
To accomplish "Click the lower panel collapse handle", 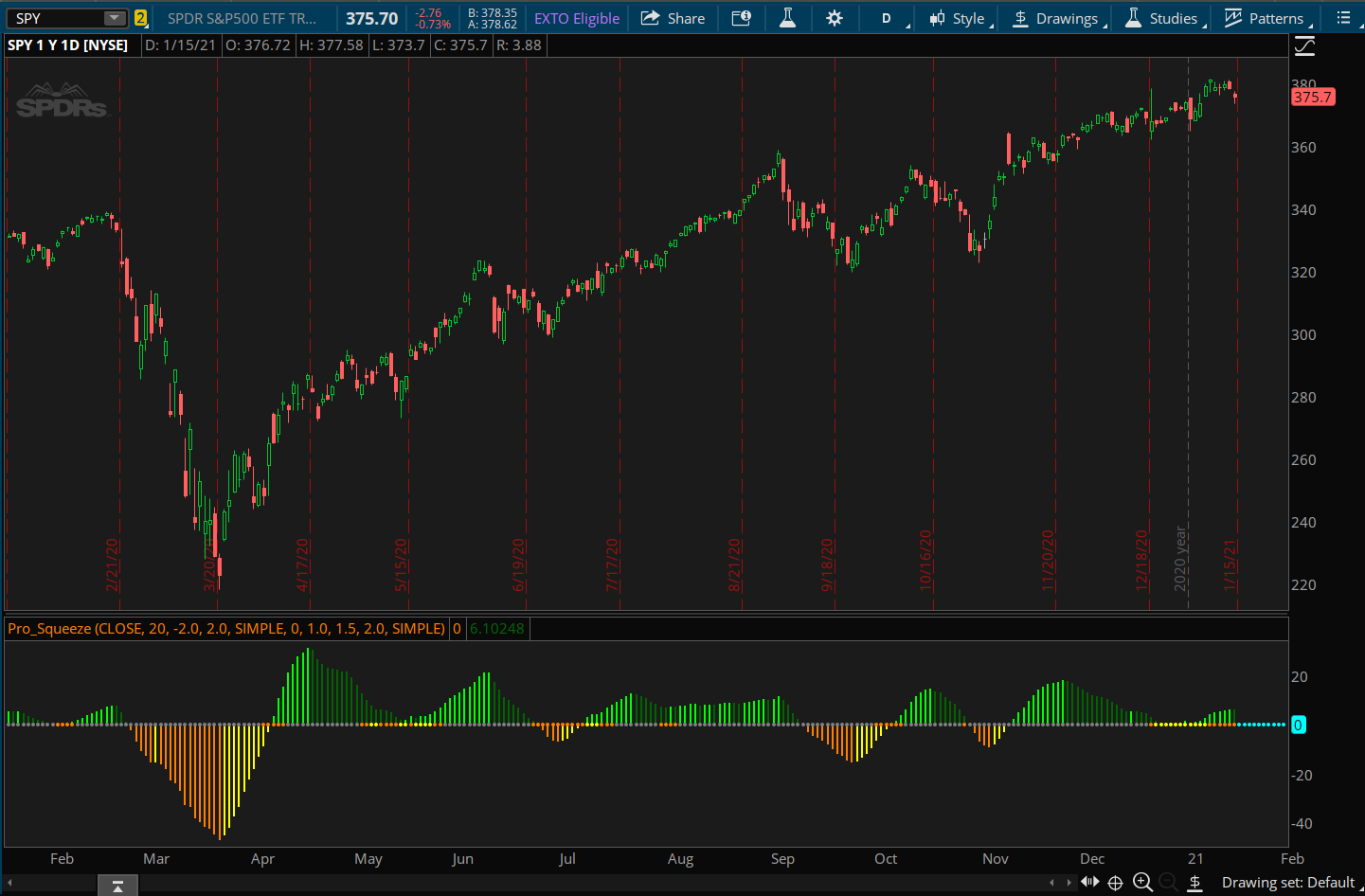I will click(117, 886).
